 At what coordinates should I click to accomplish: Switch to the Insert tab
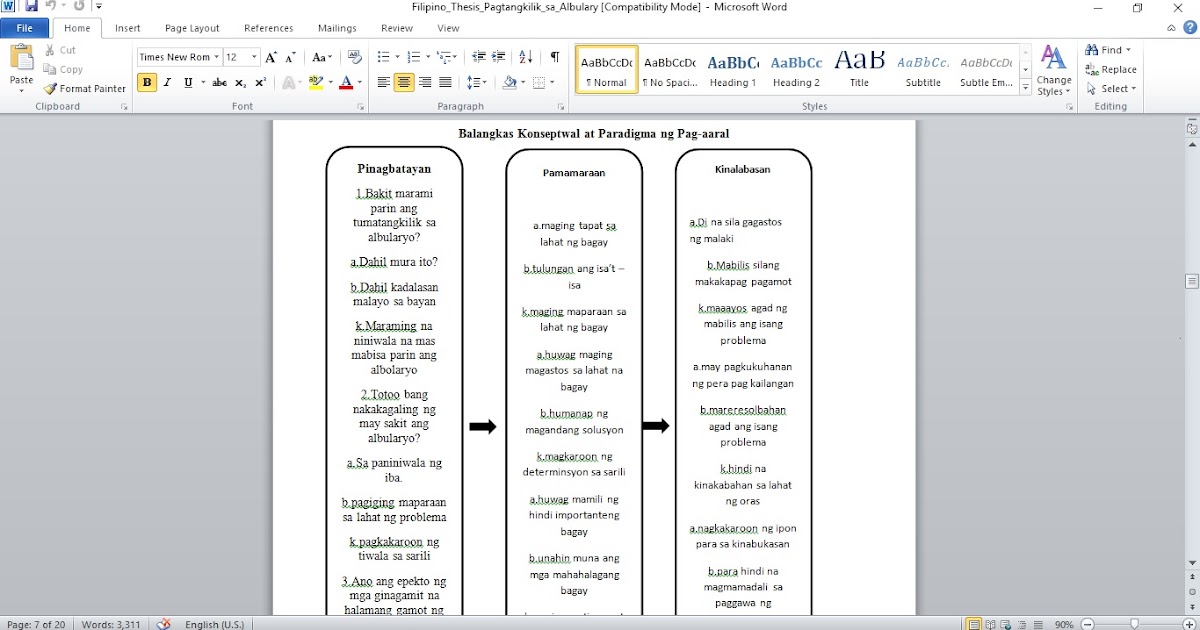click(x=127, y=28)
